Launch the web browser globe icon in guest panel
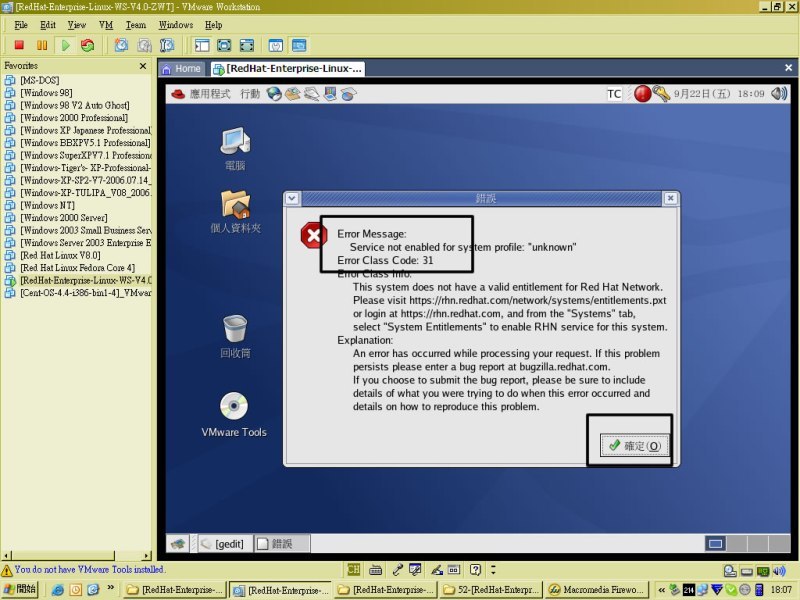 pyautogui.click(x=274, y=94)
